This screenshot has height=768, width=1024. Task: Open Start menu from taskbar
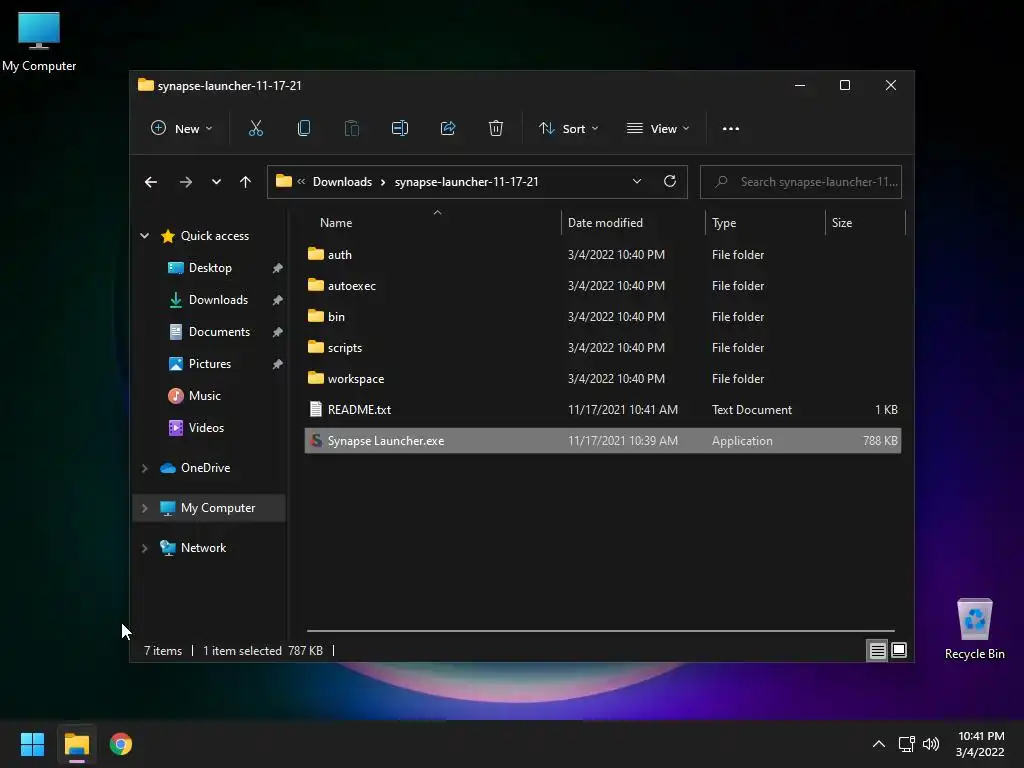pyautogui.click(x=32, y=744)
